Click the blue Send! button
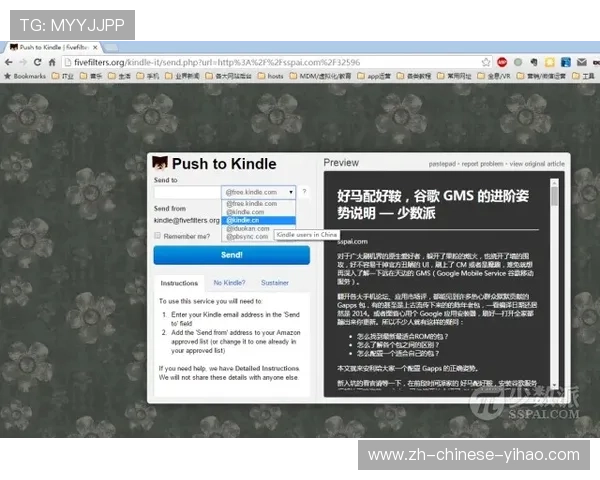Screen dimensions: 600x480 click(232, 255)
